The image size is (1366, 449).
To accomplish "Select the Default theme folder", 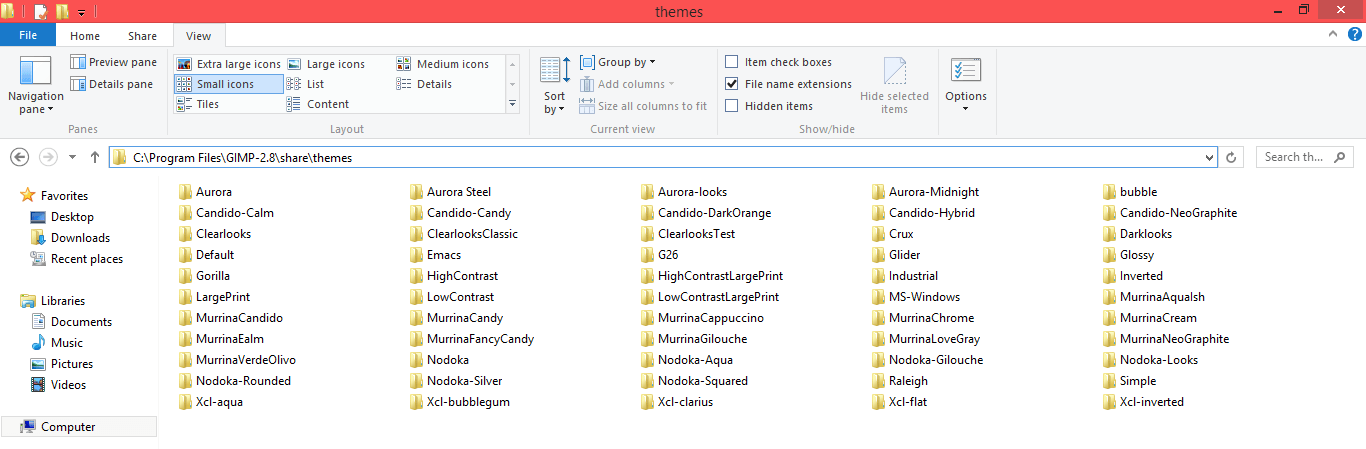I will (206, 255).
